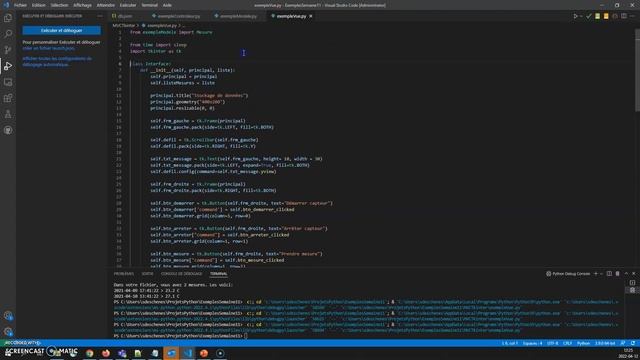Click the yellow document icon in toolbar

click(606, 16)
